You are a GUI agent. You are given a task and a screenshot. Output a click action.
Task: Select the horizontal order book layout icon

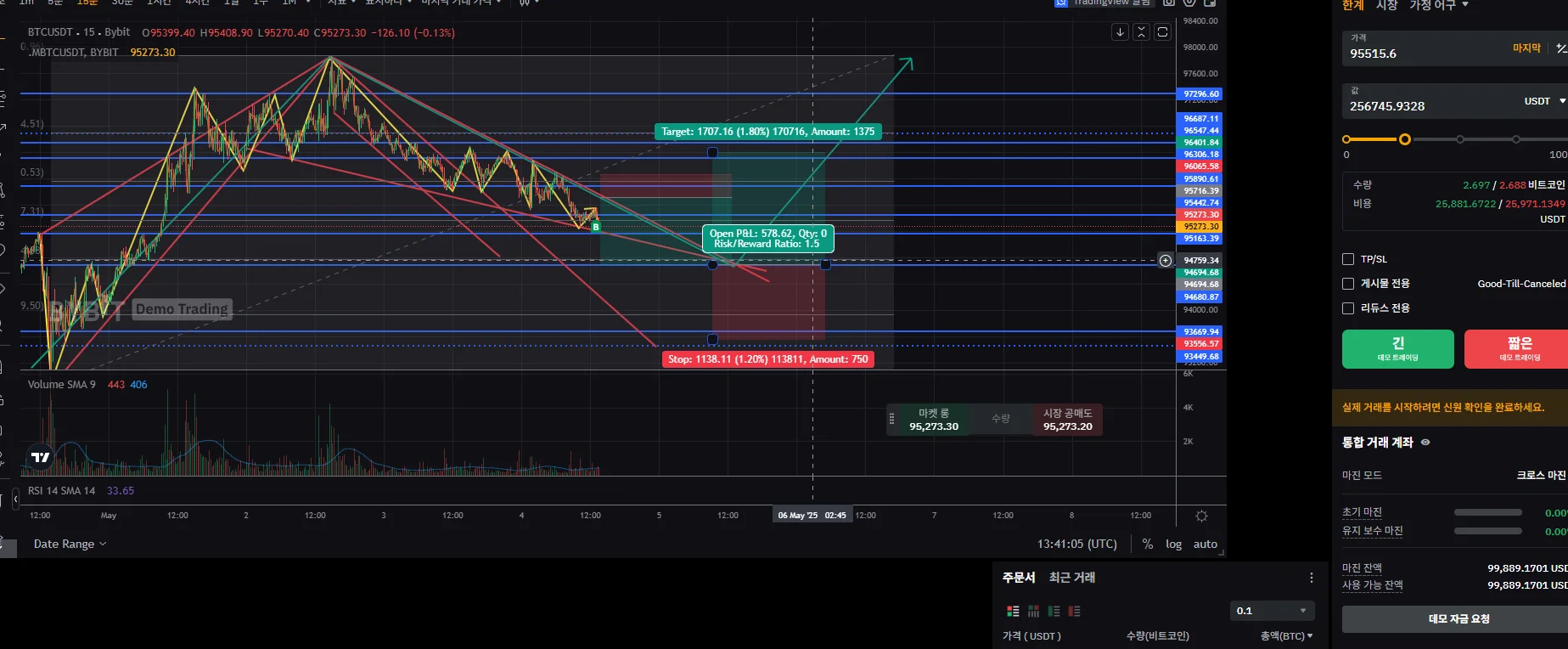[1033, 611]
